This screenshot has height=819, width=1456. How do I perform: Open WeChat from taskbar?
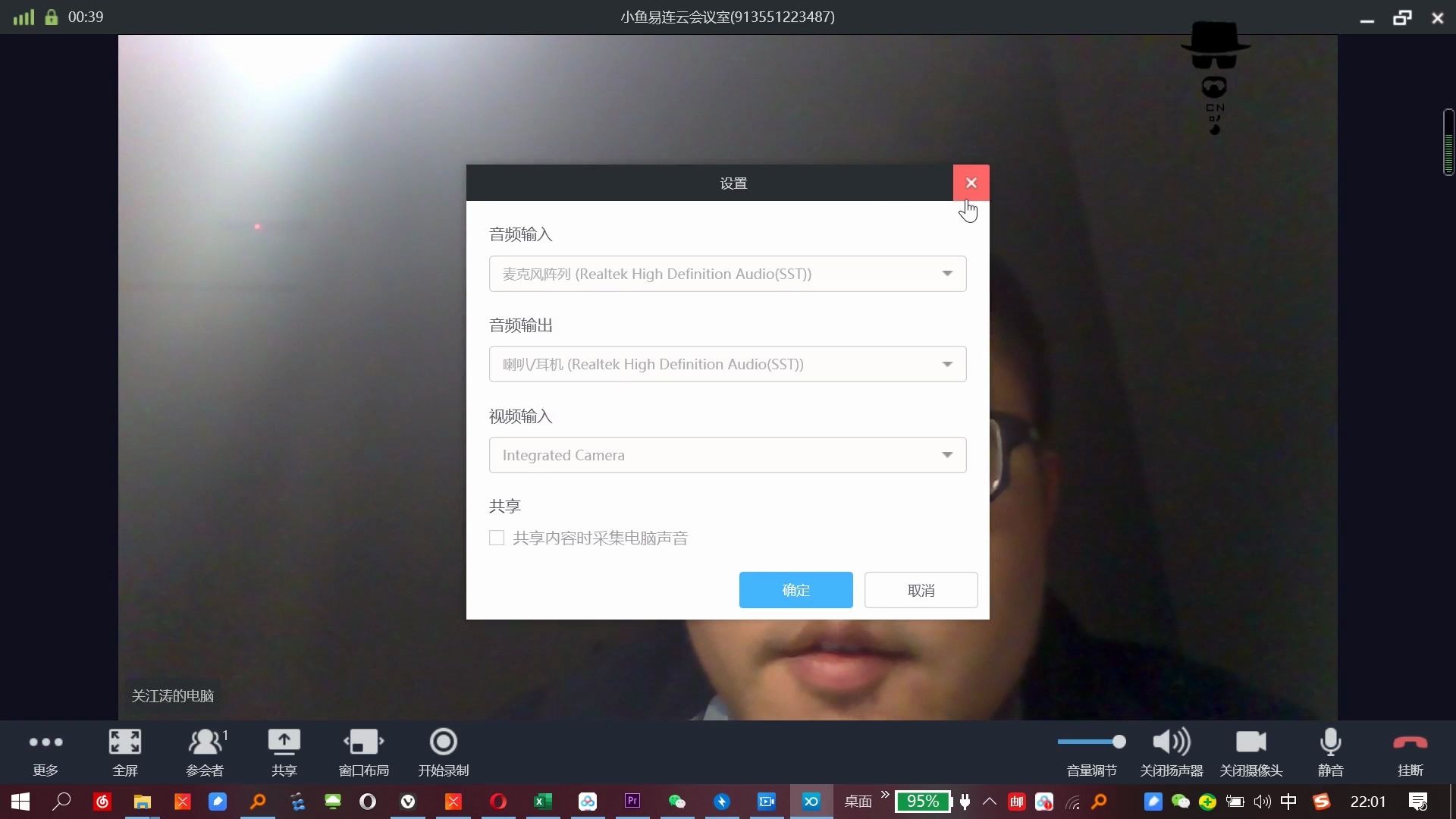(677, 800)
